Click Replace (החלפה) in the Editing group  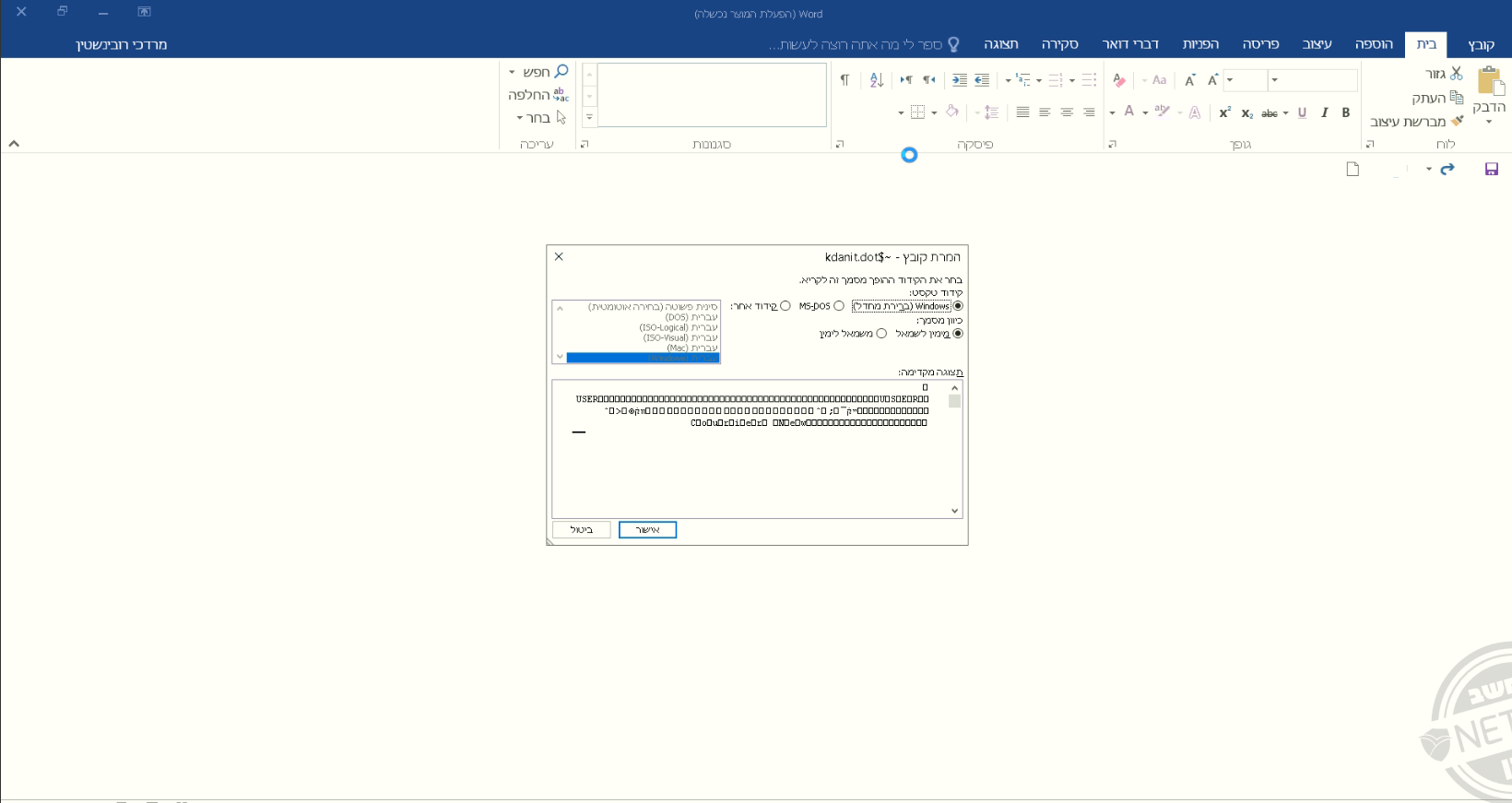click(538, 95)
